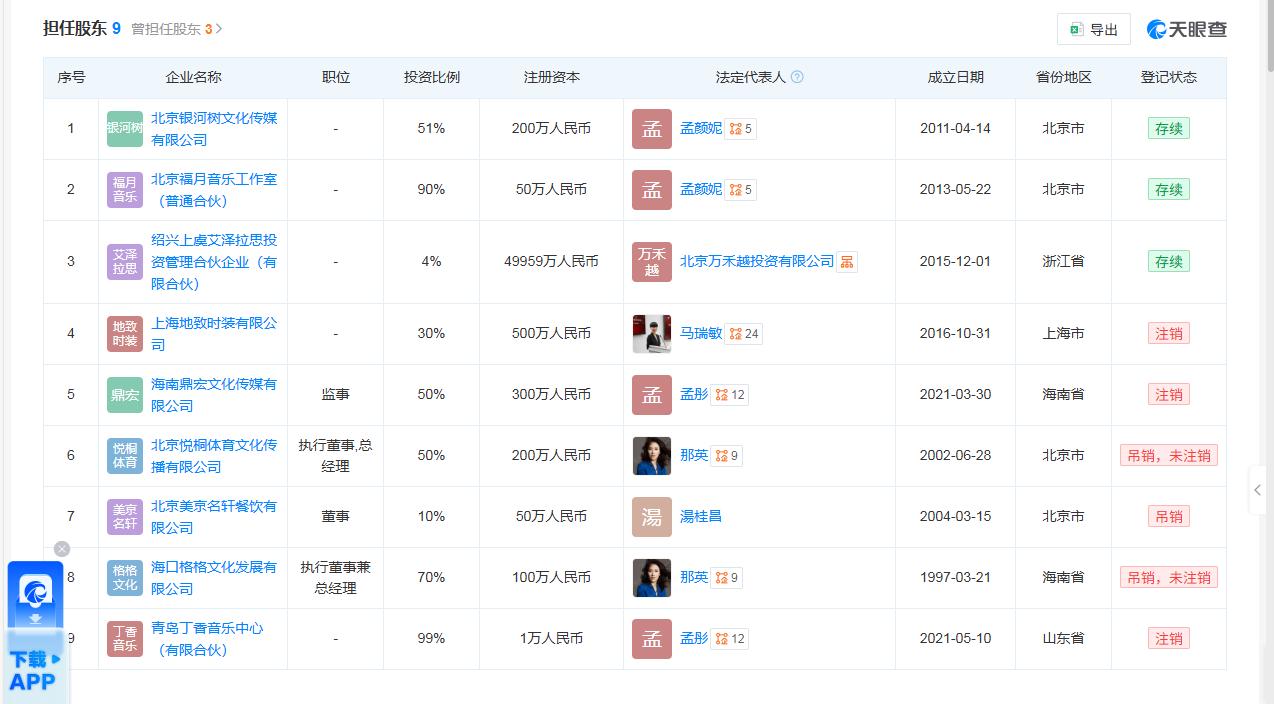1274x704 pixels.
Task: Click the Excel export icon
Action: coord(1076,30)
